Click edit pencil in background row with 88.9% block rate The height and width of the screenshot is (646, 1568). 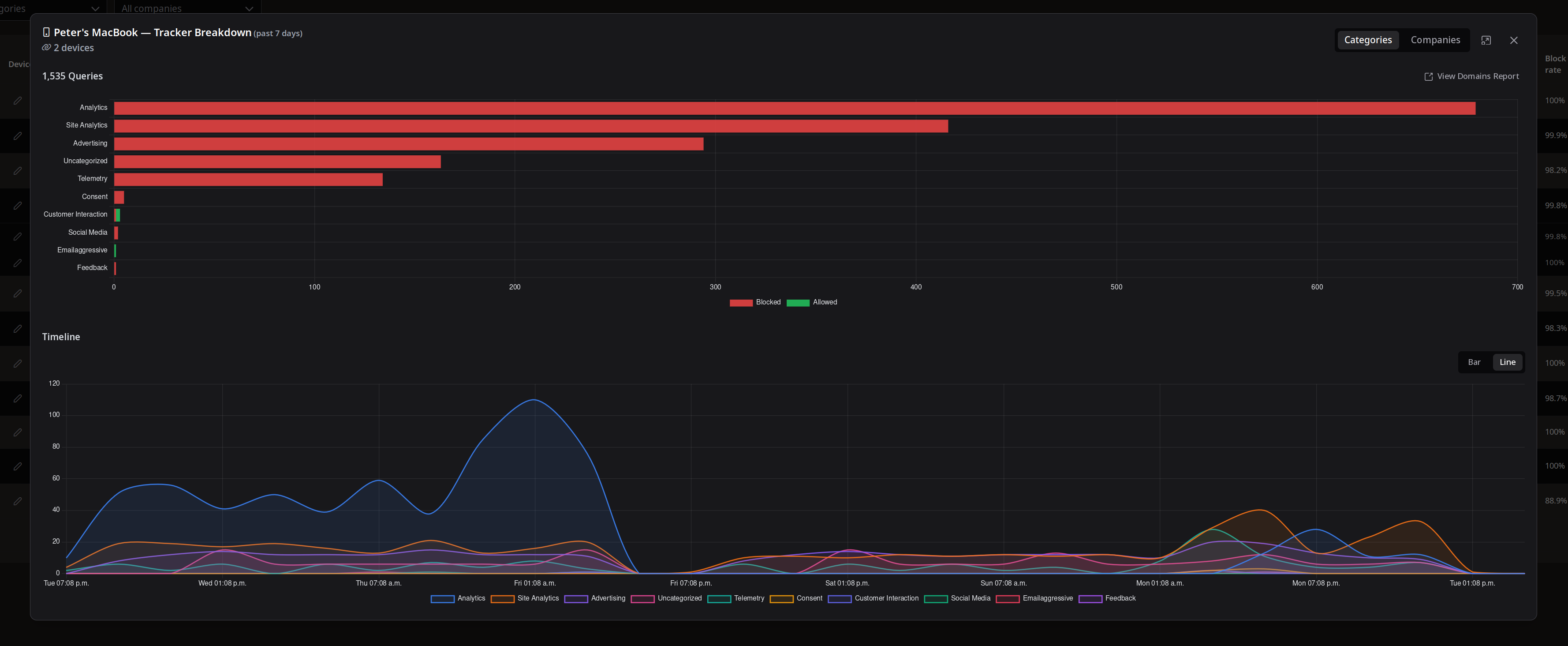pyautogui.click(x=18, y=501)
